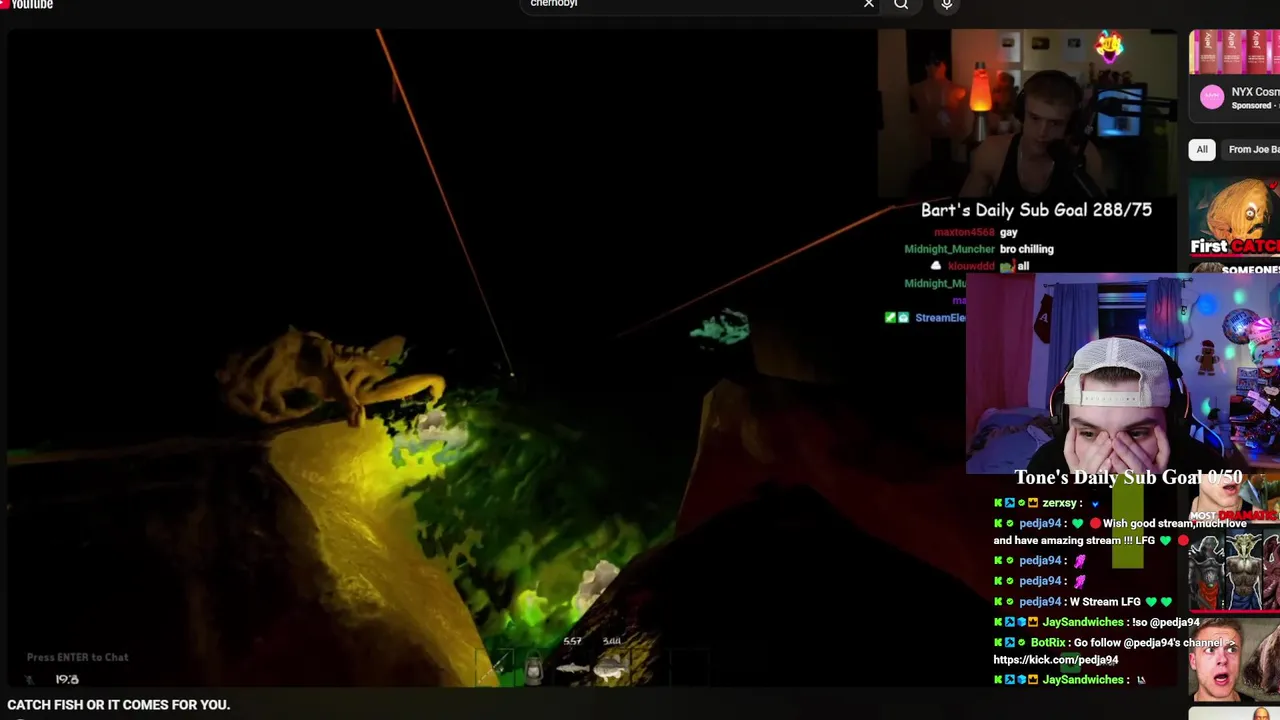Open the shocked man with bear thumbnail
This screenshot has width=1280, height=720.
[1234, 660]
